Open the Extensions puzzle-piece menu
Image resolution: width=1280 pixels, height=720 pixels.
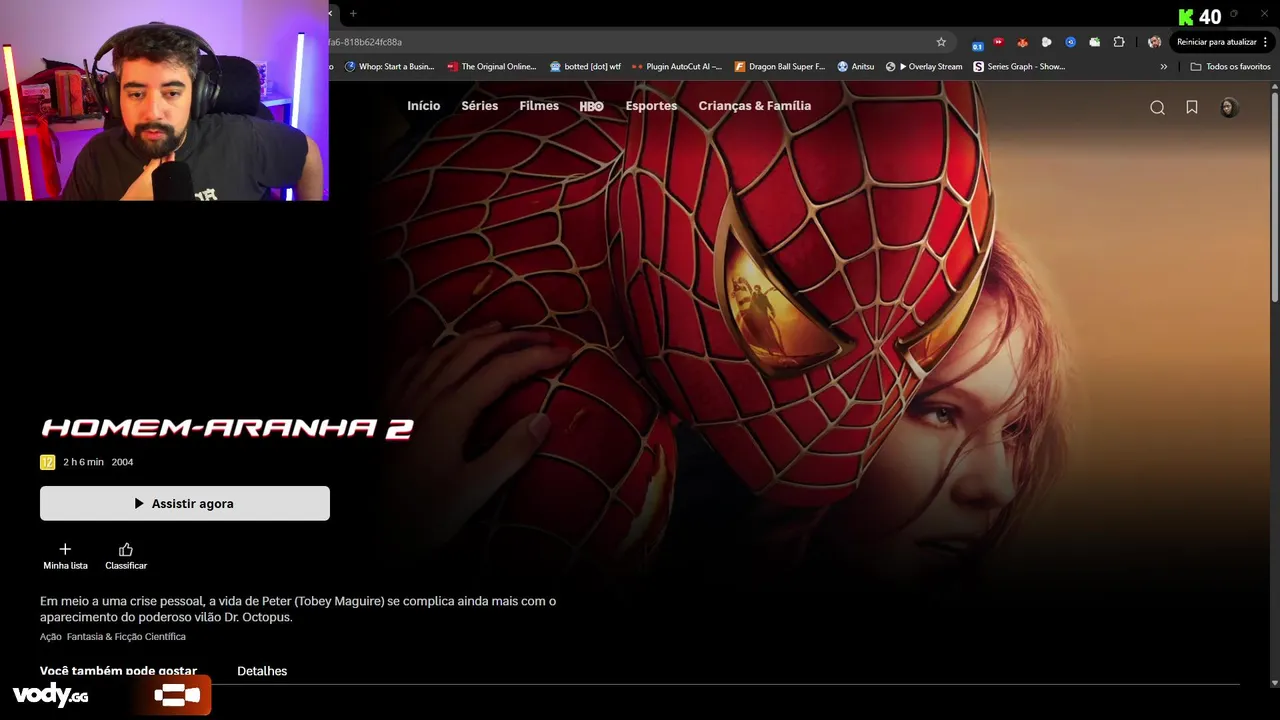point(1119,42)
